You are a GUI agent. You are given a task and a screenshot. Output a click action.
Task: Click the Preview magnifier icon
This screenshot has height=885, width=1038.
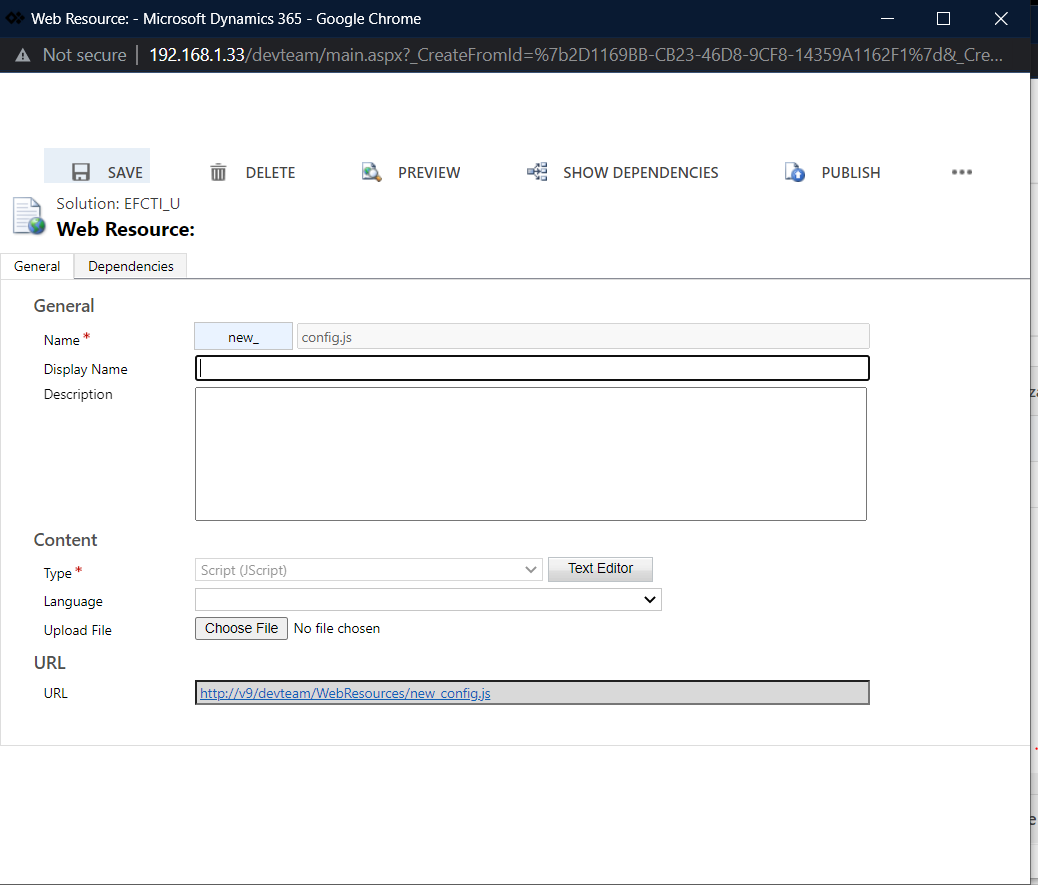click(371, 172)
